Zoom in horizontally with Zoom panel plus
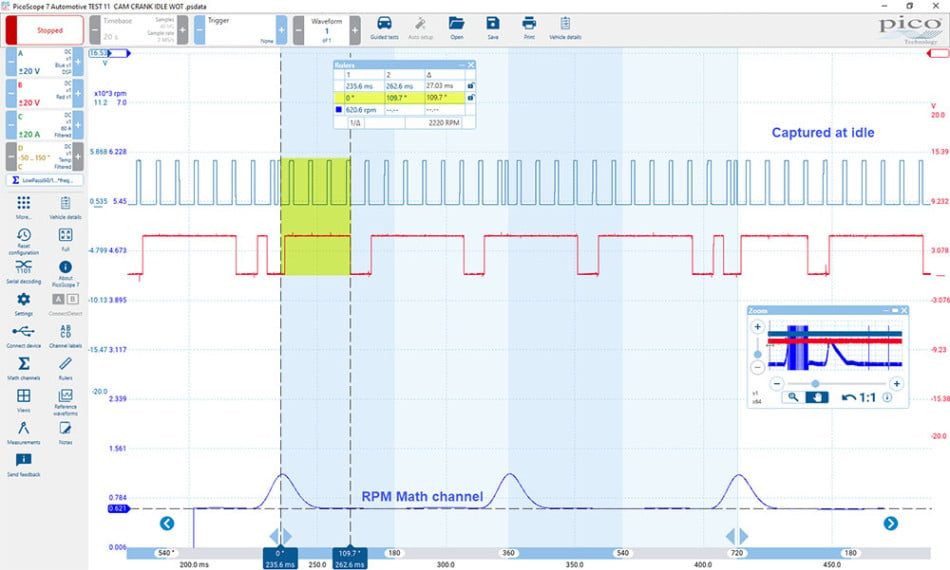The width and height of the screenshot is (950, 570). (x=896, y=383)
